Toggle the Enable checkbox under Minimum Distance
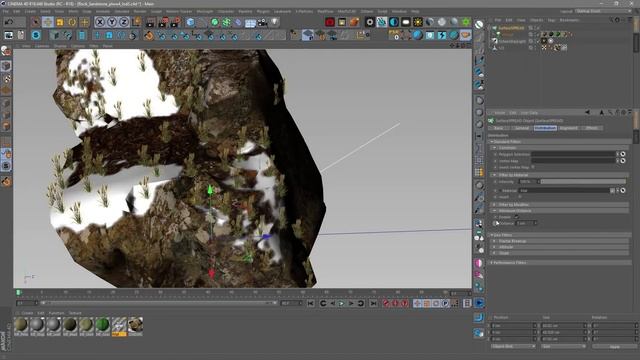Viewport: 640px width, 360px height. click(516, 217)
